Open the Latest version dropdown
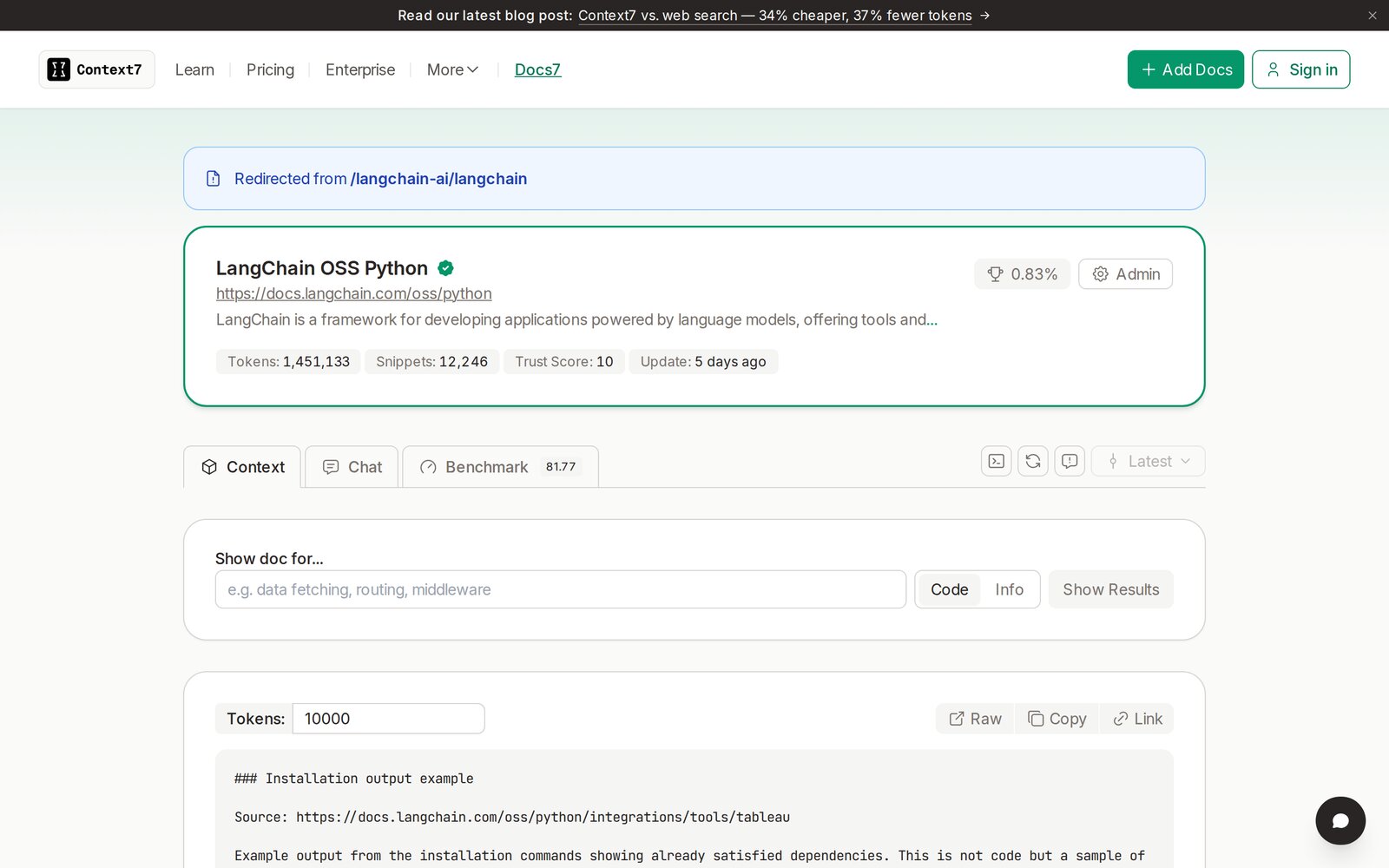Screen dimensions: 1389x868 [x=1148, y=461]
